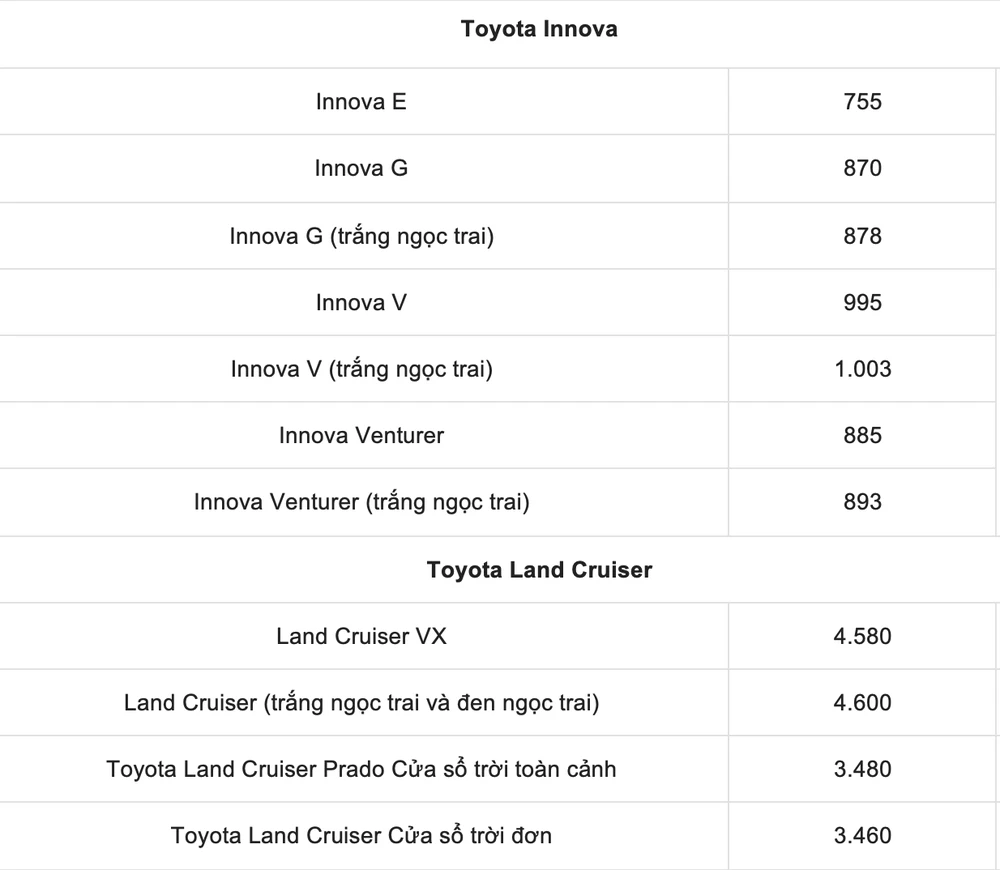Click the Toyota Innova section header
Screen dimensions: 1000x870
pyautogui.click(x=539, y=30)
